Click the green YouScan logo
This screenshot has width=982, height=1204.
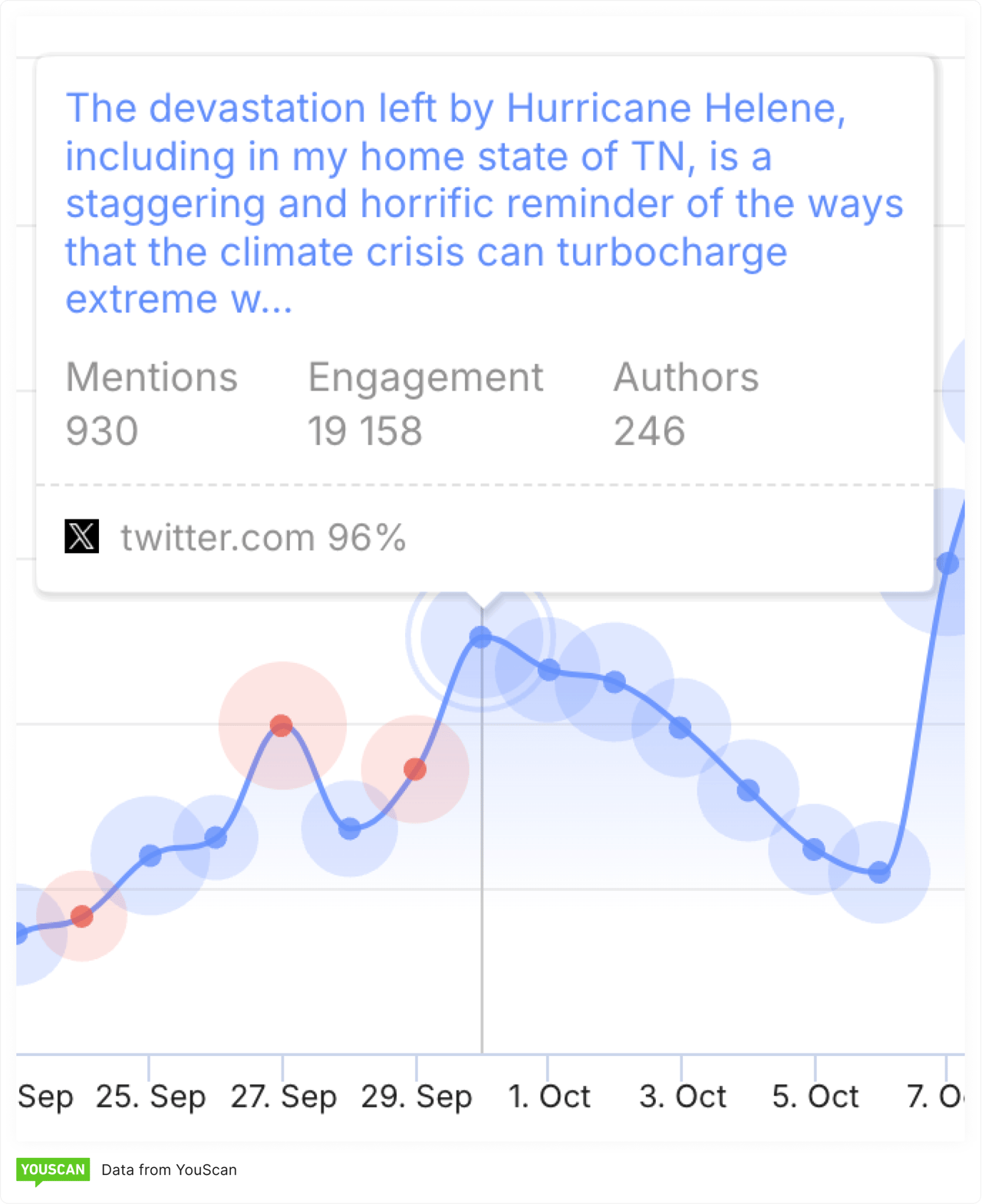(53, 1169)
